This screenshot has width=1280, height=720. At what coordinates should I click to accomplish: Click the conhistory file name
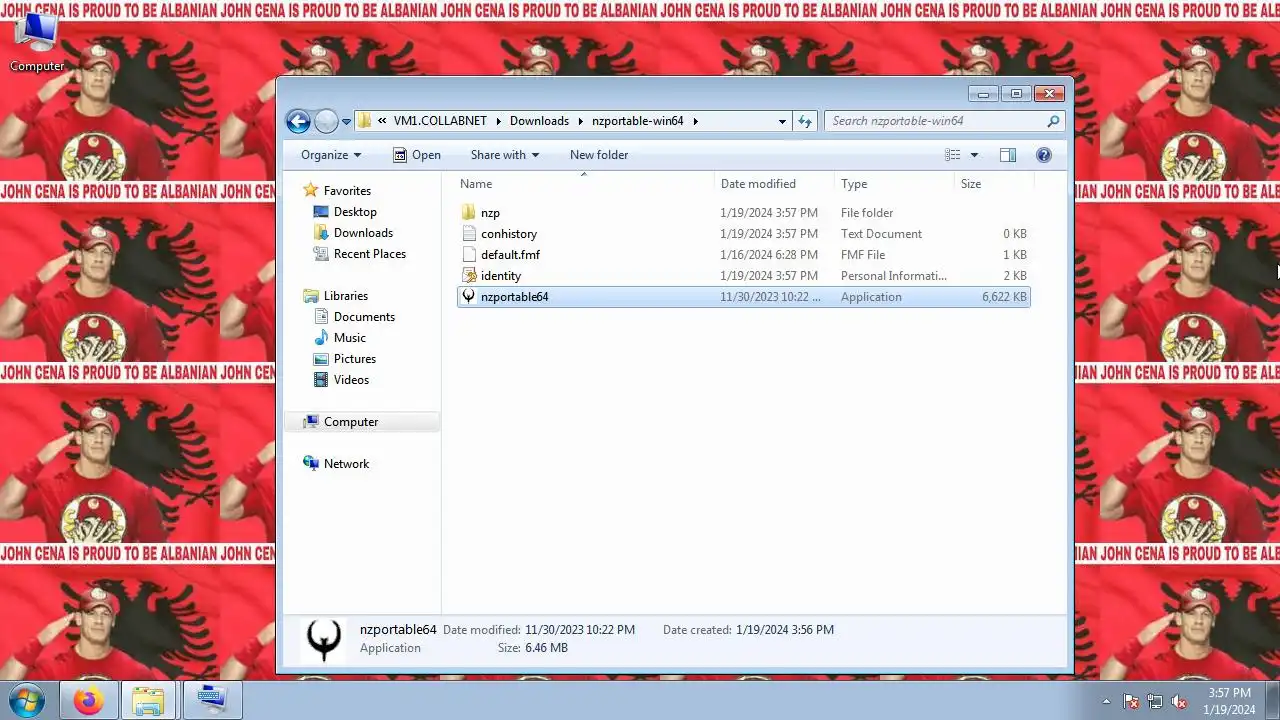[x=509, y=234]
